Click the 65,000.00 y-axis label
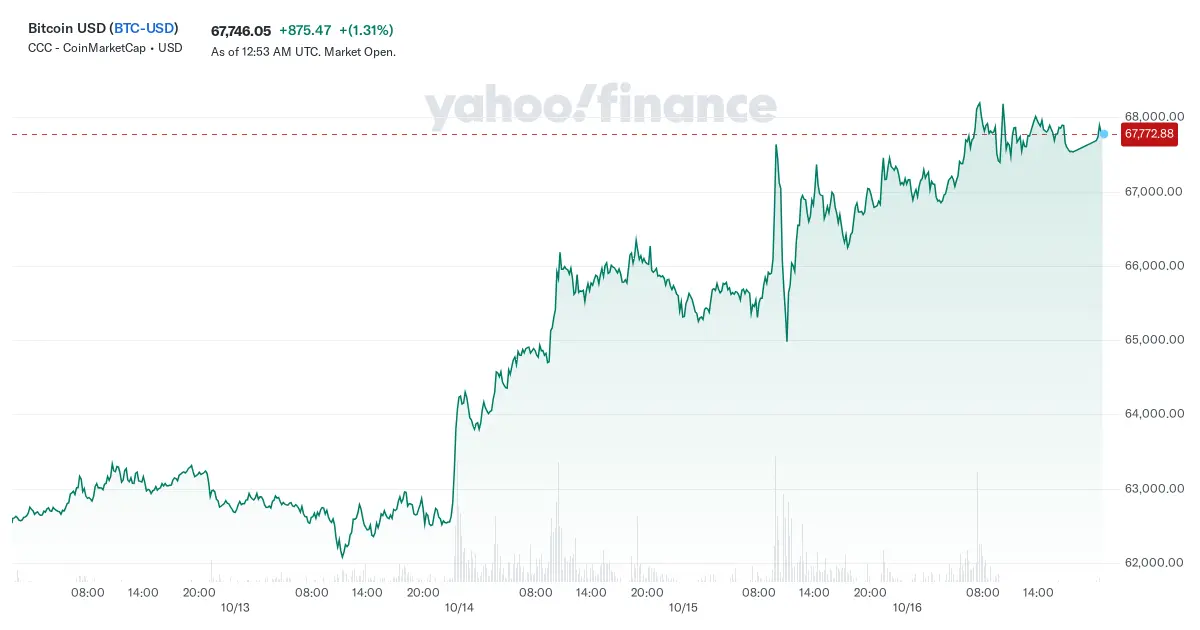This screenshot has height=630, width=1200. click(1155, 340)
